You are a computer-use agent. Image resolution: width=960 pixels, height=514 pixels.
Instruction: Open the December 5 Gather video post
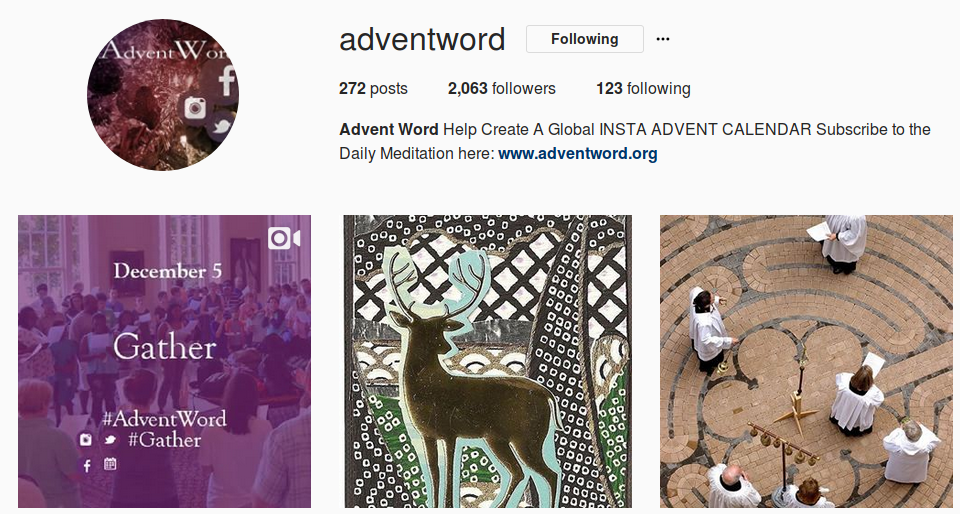[x=164, y=361]
